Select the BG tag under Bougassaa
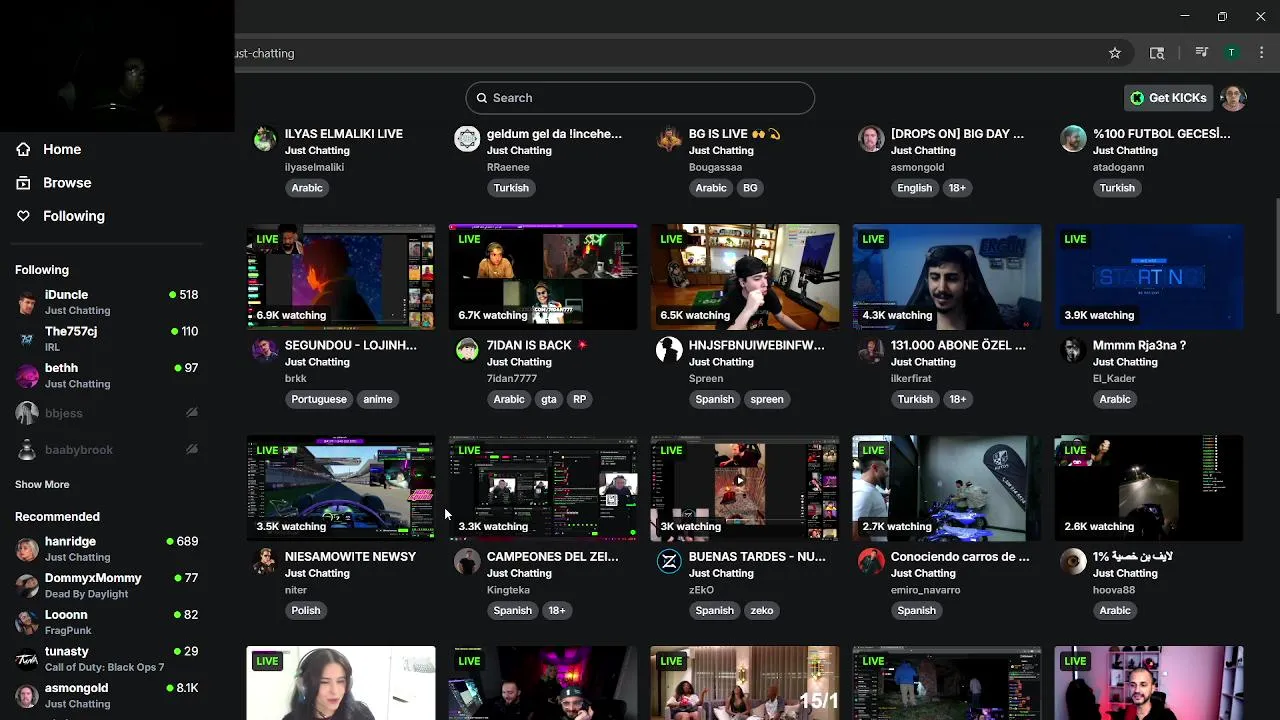This screenshot has width=1280, height=720. click(750, 188)
